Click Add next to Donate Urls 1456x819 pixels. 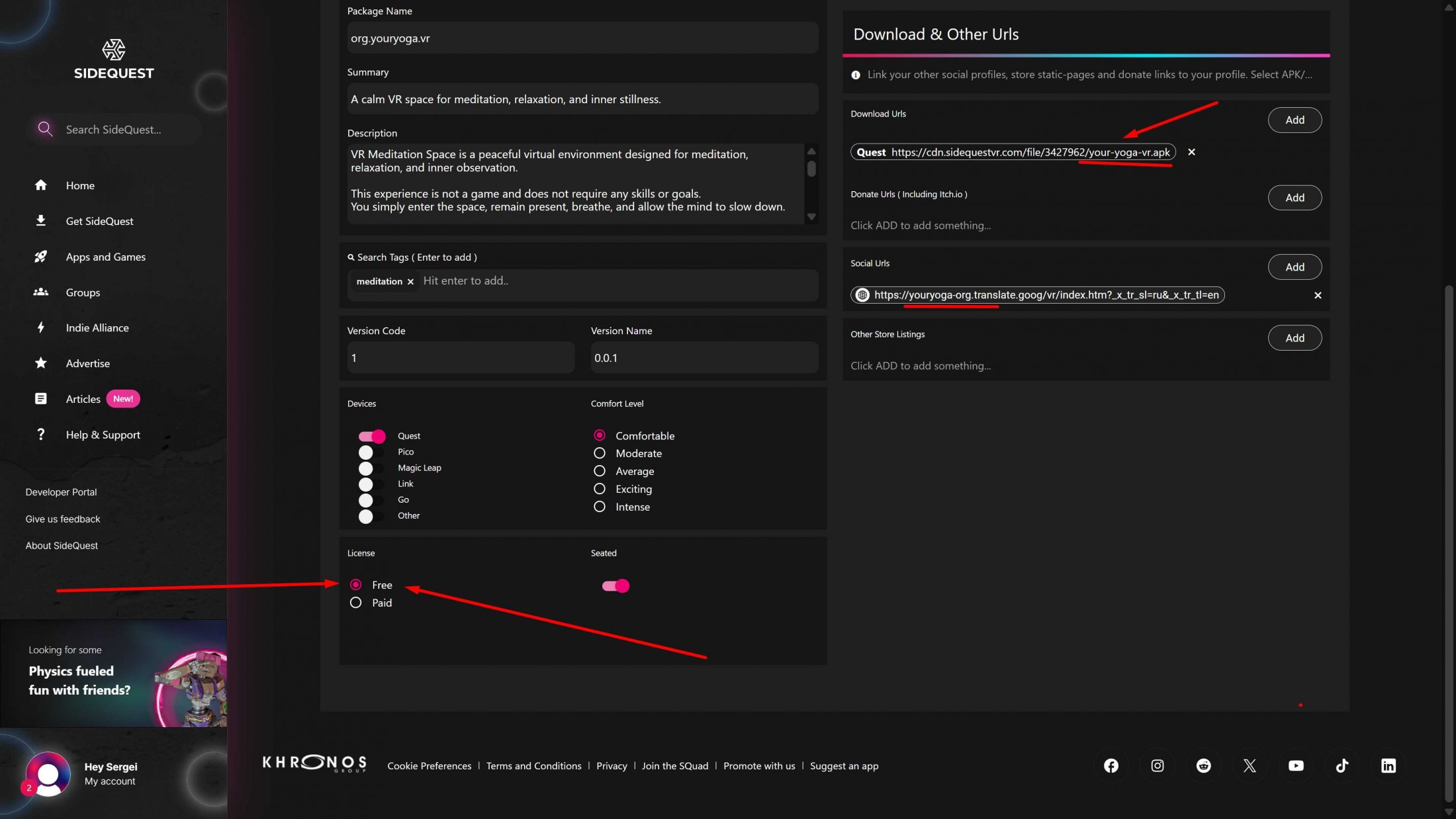click(1294, 197)
